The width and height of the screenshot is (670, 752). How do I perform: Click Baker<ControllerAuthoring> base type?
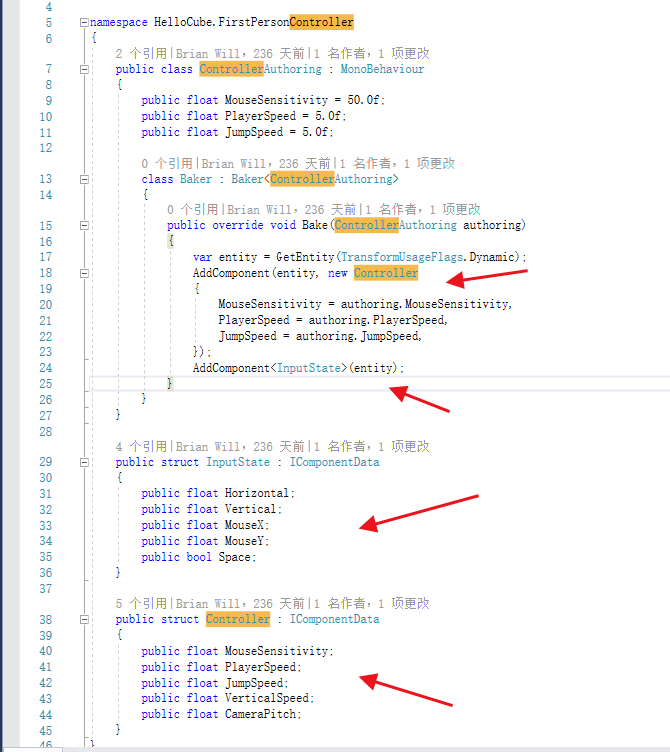pos(315,179)
